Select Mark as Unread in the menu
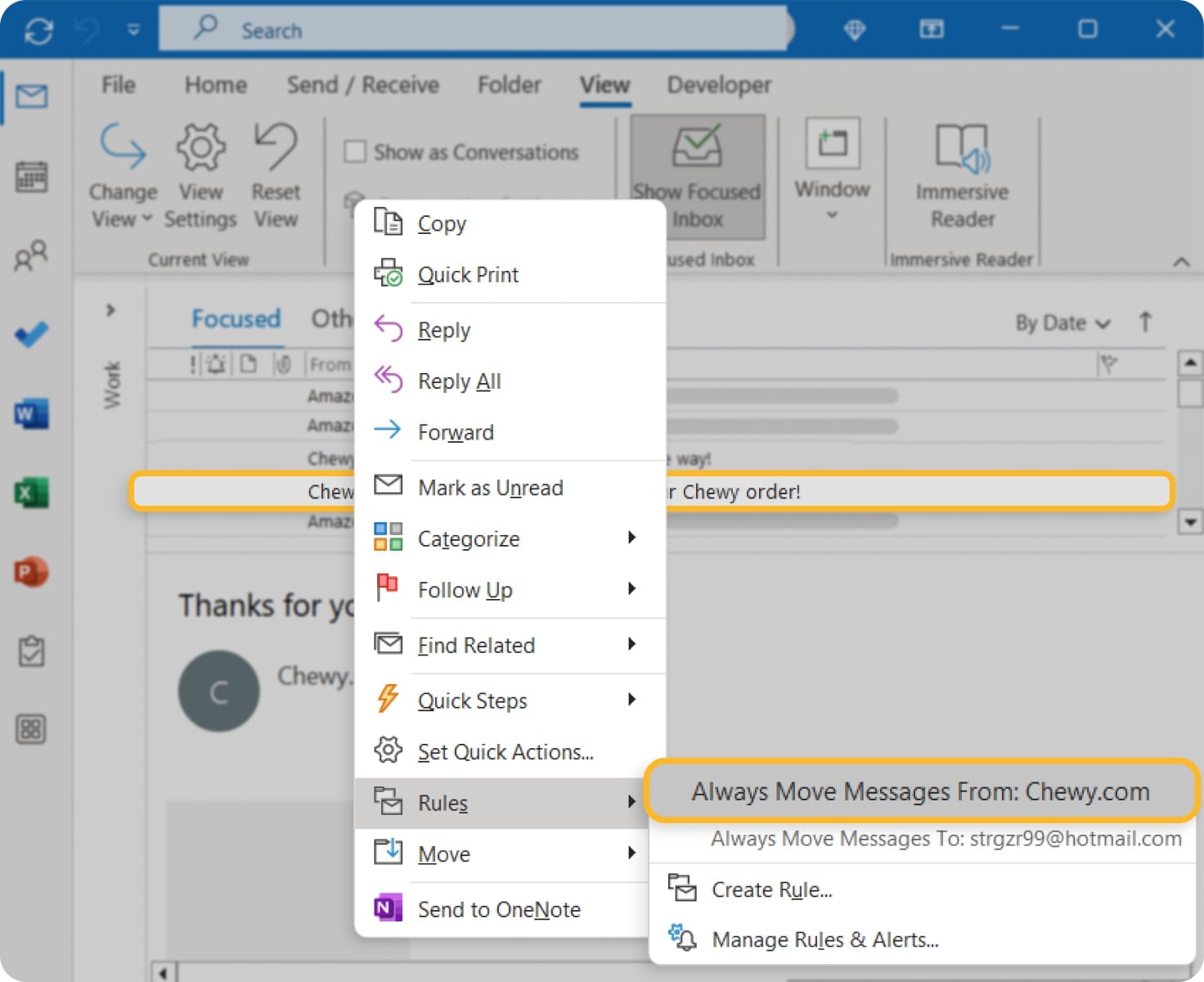Screen dimensions: 1204x982 (x=489, y=487)
